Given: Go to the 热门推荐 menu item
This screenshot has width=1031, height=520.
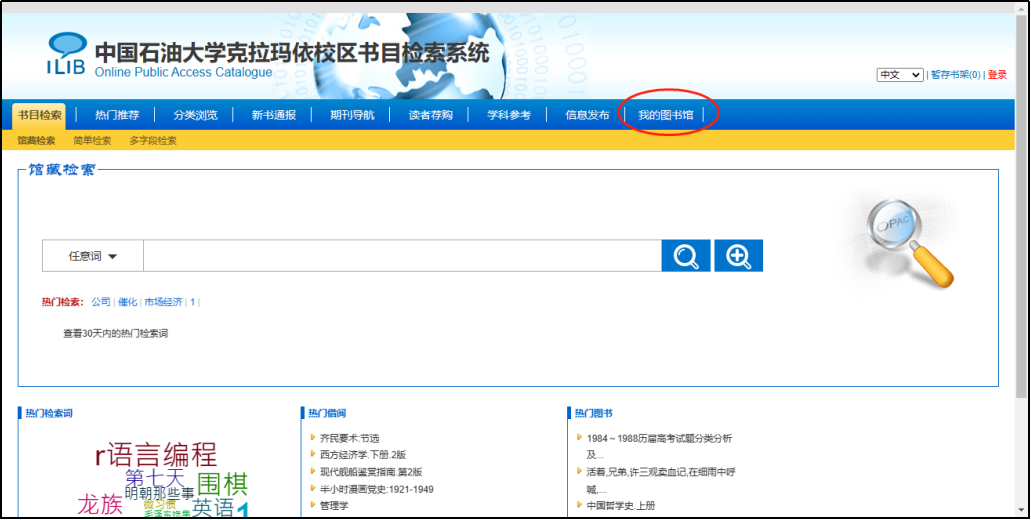Looking at the screenshot, I should point(117,115).
